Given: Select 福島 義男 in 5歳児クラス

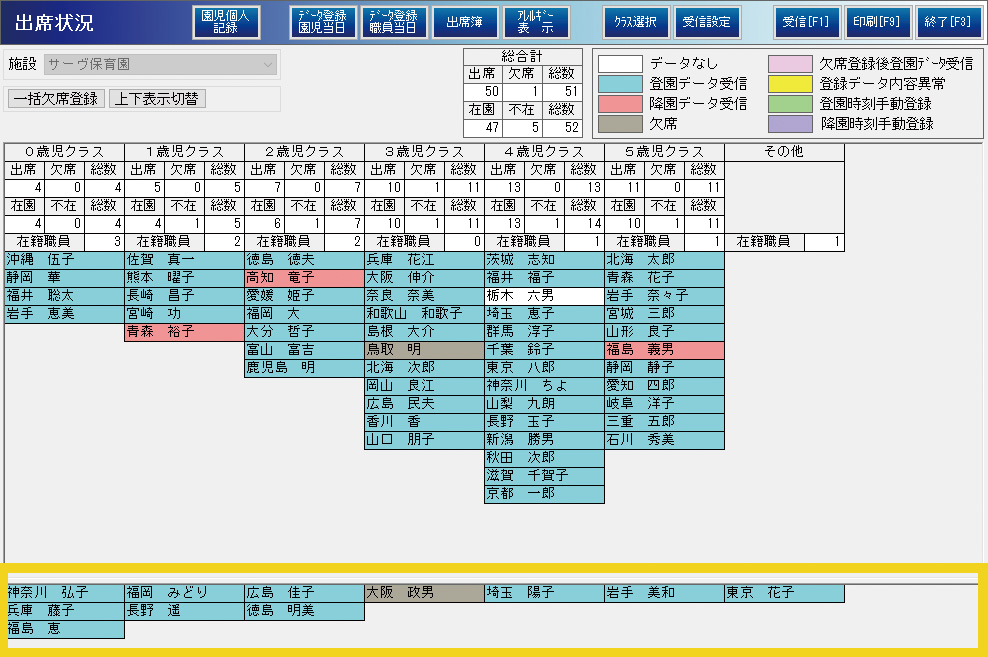Looking at the screenshot, I should [664, 350].
